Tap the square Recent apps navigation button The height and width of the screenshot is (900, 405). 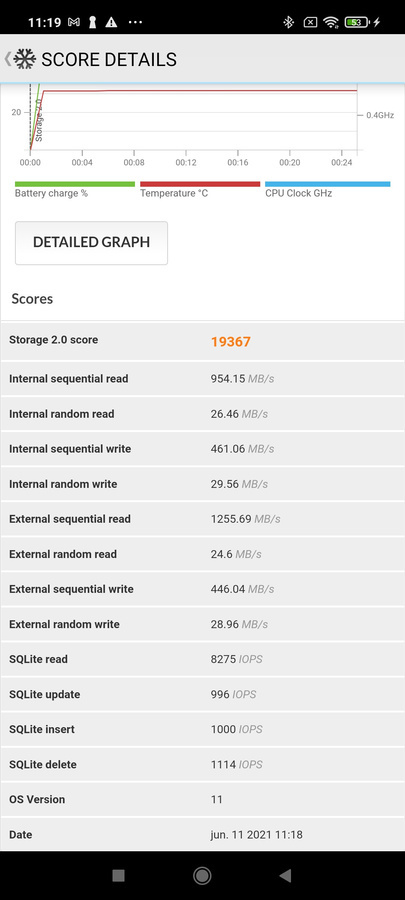coord(119,875)
